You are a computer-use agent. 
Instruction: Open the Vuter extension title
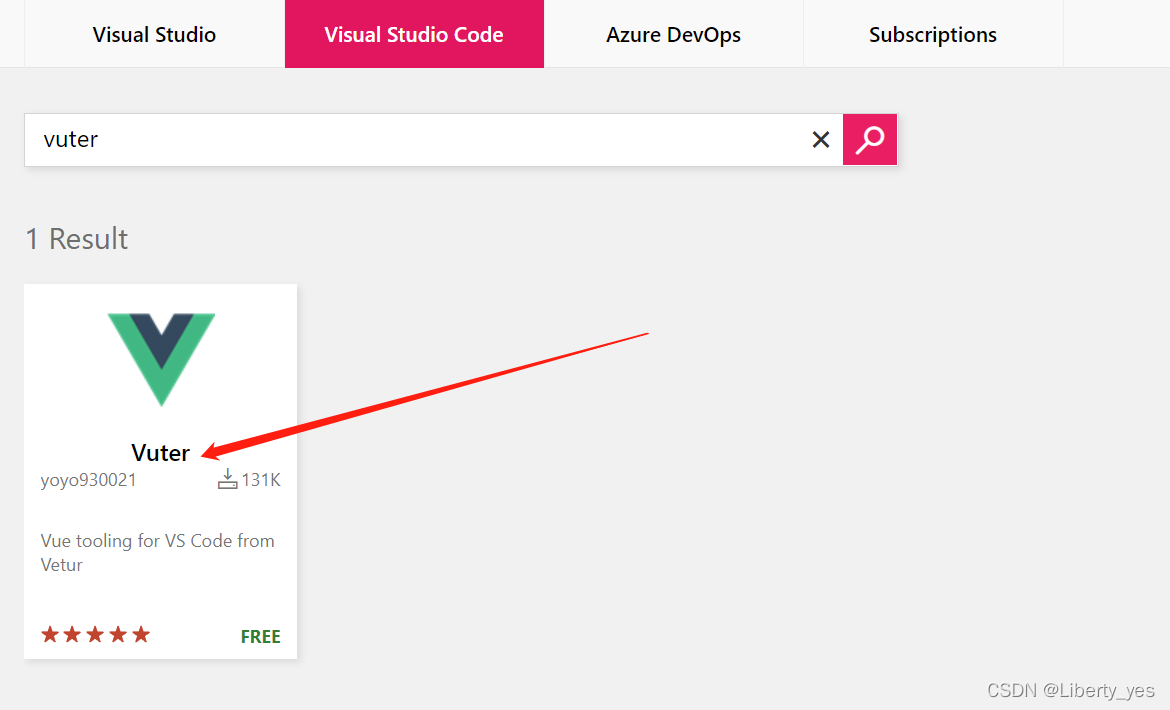[x=160, y=453]
